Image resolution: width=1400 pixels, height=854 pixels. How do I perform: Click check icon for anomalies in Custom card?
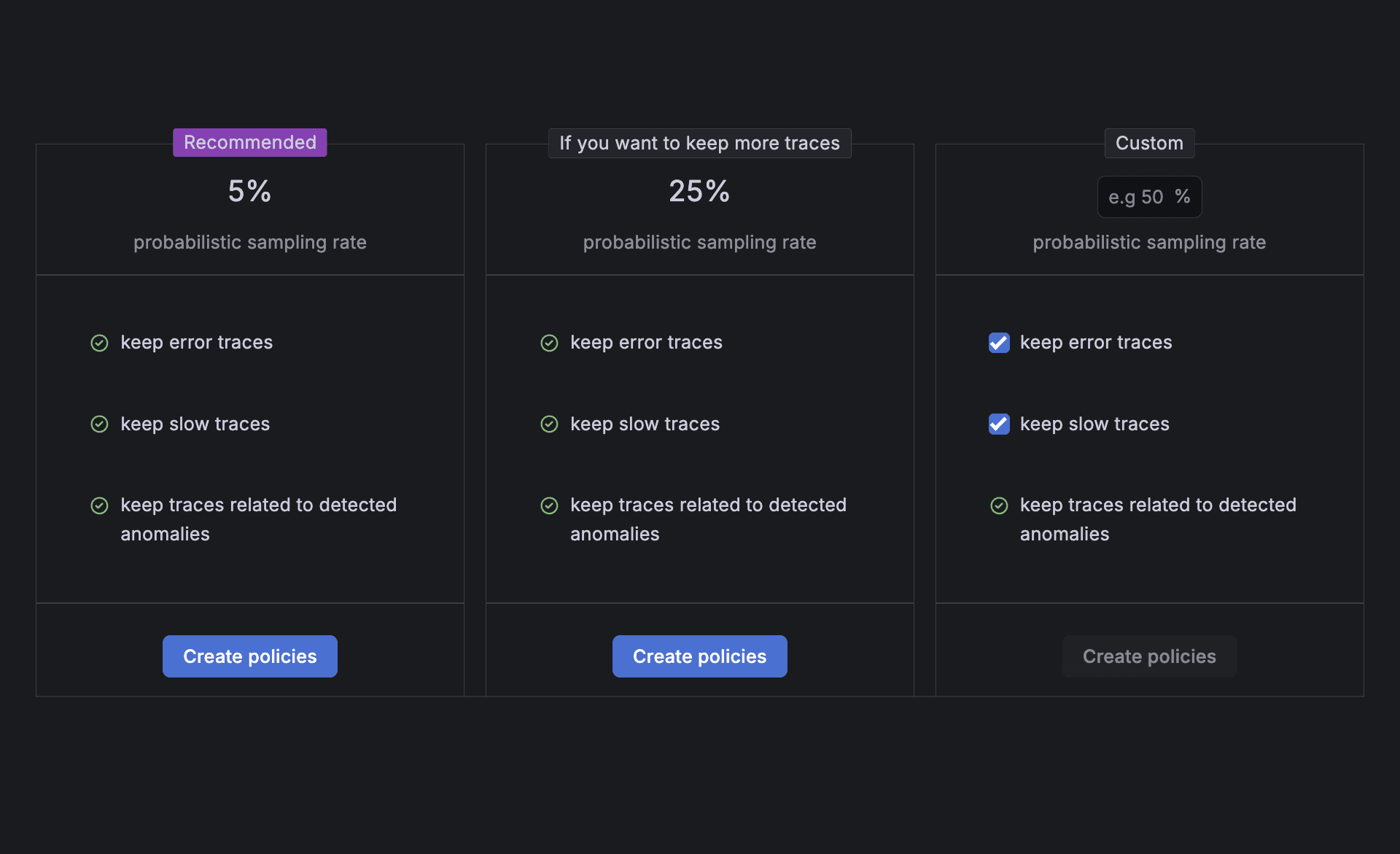[999, 505]
